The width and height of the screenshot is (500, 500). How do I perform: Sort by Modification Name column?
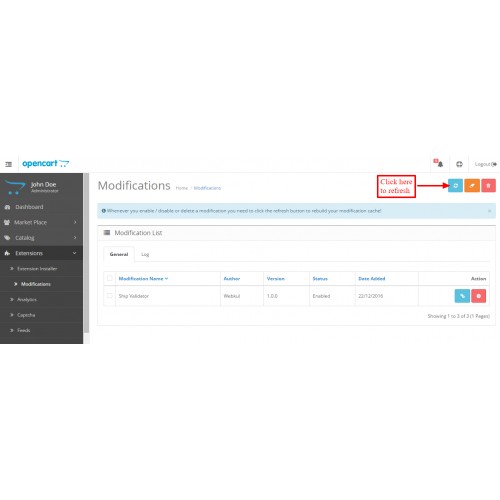point(143,279)
